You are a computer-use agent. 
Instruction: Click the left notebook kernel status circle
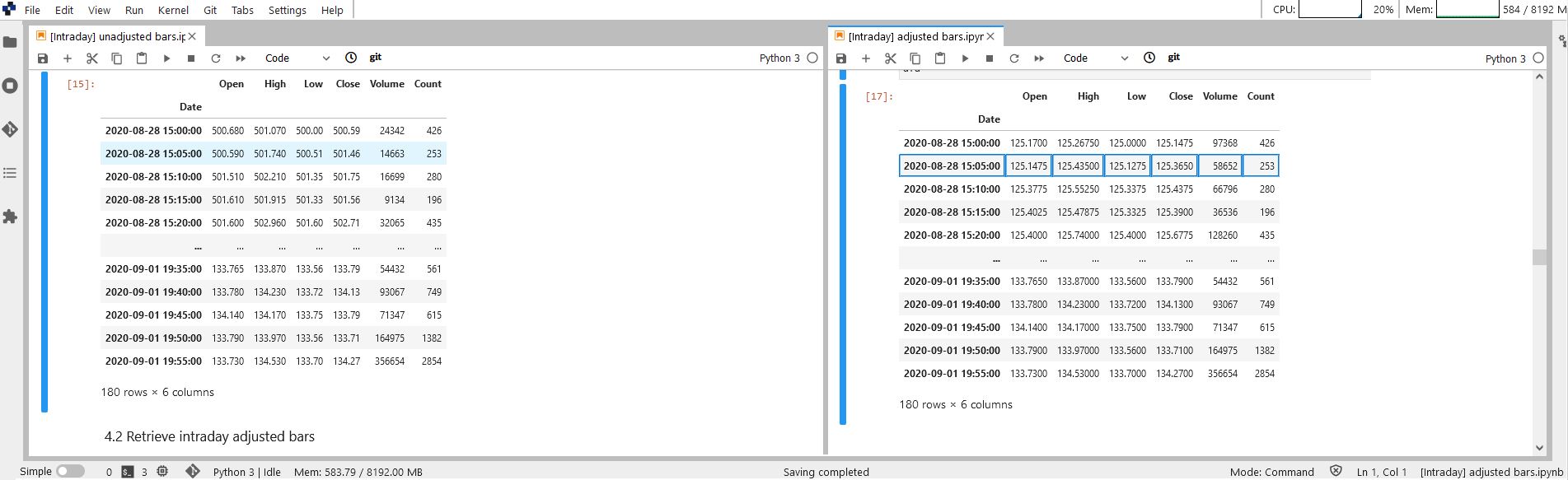click(x=812, y=58)
